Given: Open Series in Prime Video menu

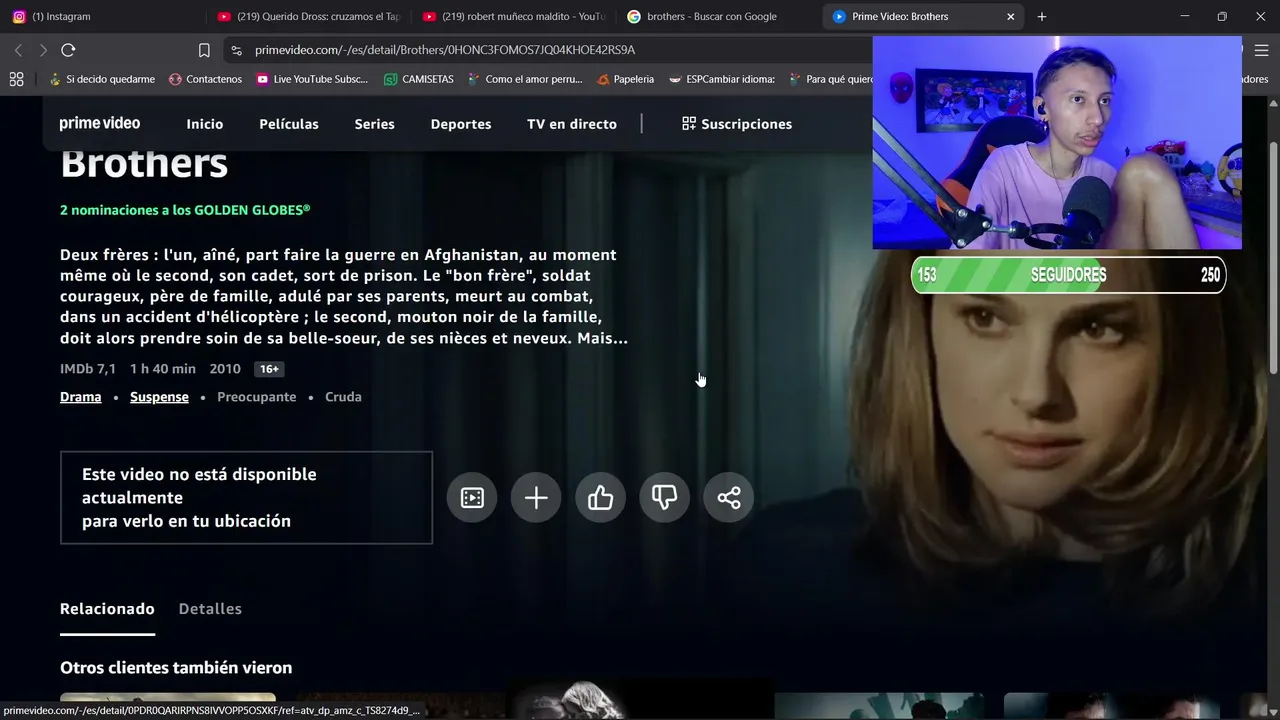Looking at the screenshot, I should [x=375, y=124].
